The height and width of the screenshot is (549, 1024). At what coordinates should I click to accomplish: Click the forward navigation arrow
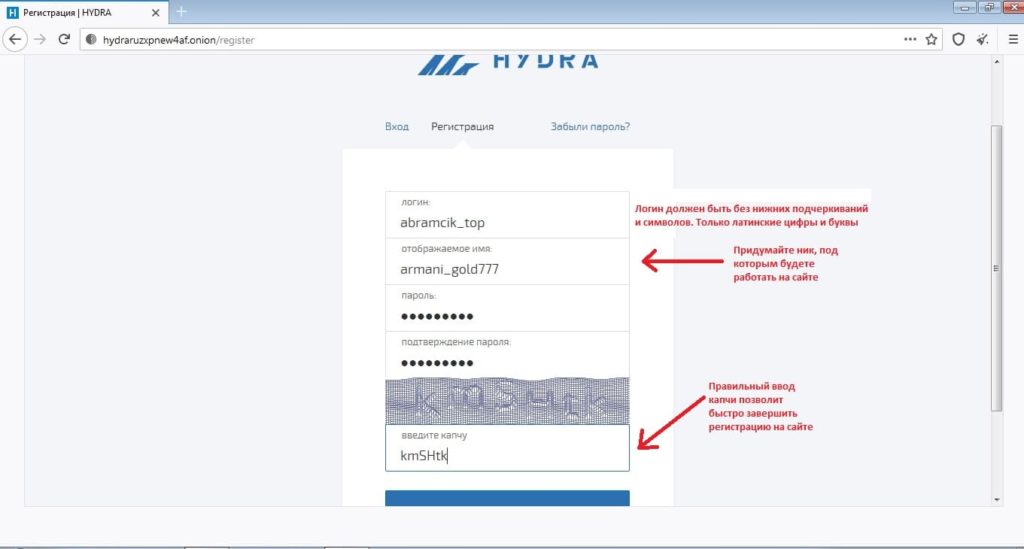(x=40, y=39)
